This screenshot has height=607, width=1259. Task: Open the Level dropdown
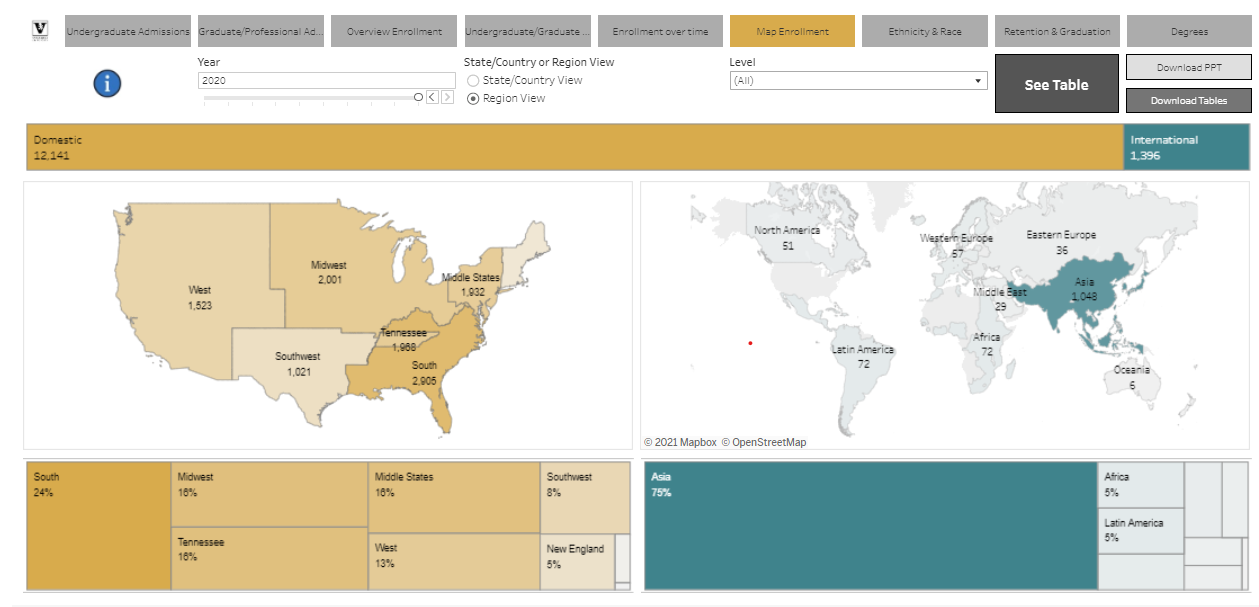click(x=858, y=81)
